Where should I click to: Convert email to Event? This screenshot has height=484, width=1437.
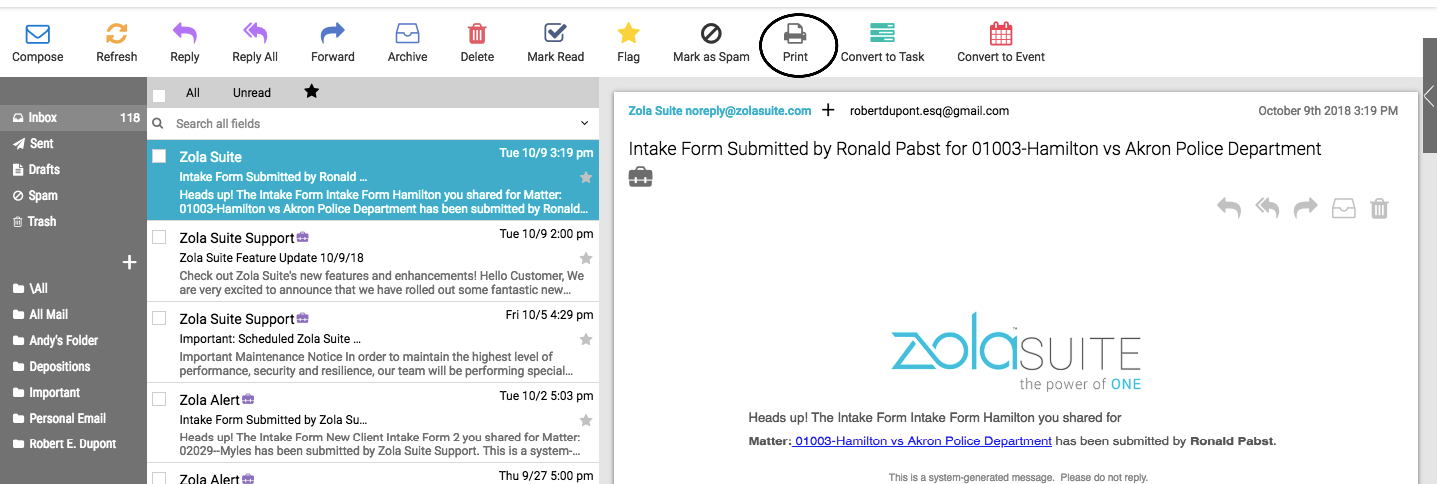1001,34
